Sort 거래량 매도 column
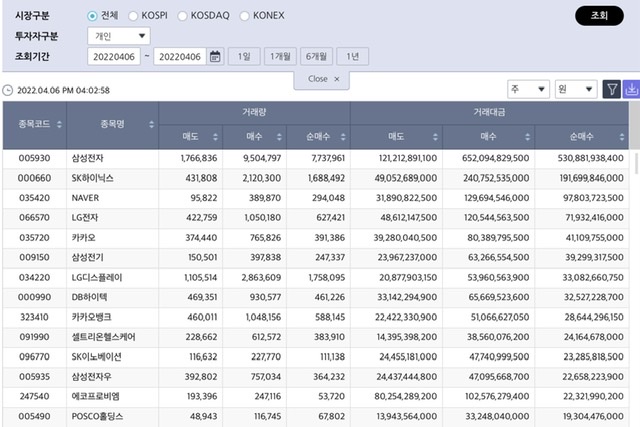This screenshot has width=640, height=427. [215, 135]
